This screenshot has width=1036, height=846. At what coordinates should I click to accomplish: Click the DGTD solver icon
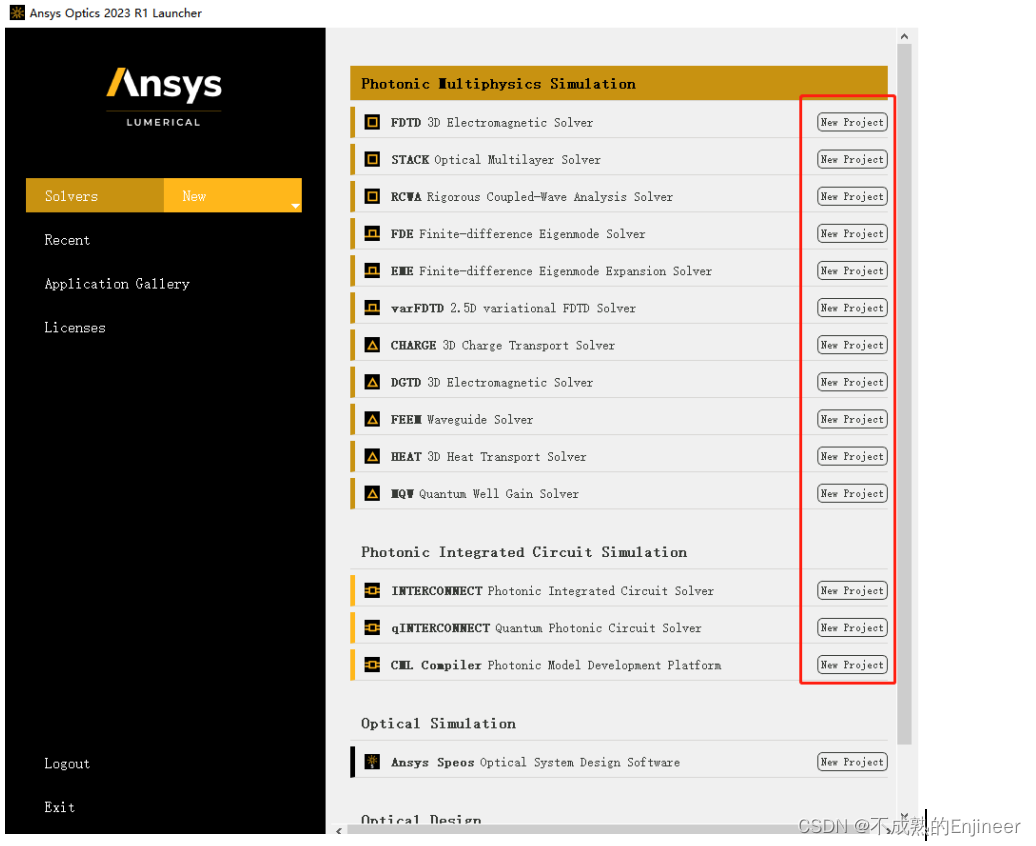[x=373, y=382]
